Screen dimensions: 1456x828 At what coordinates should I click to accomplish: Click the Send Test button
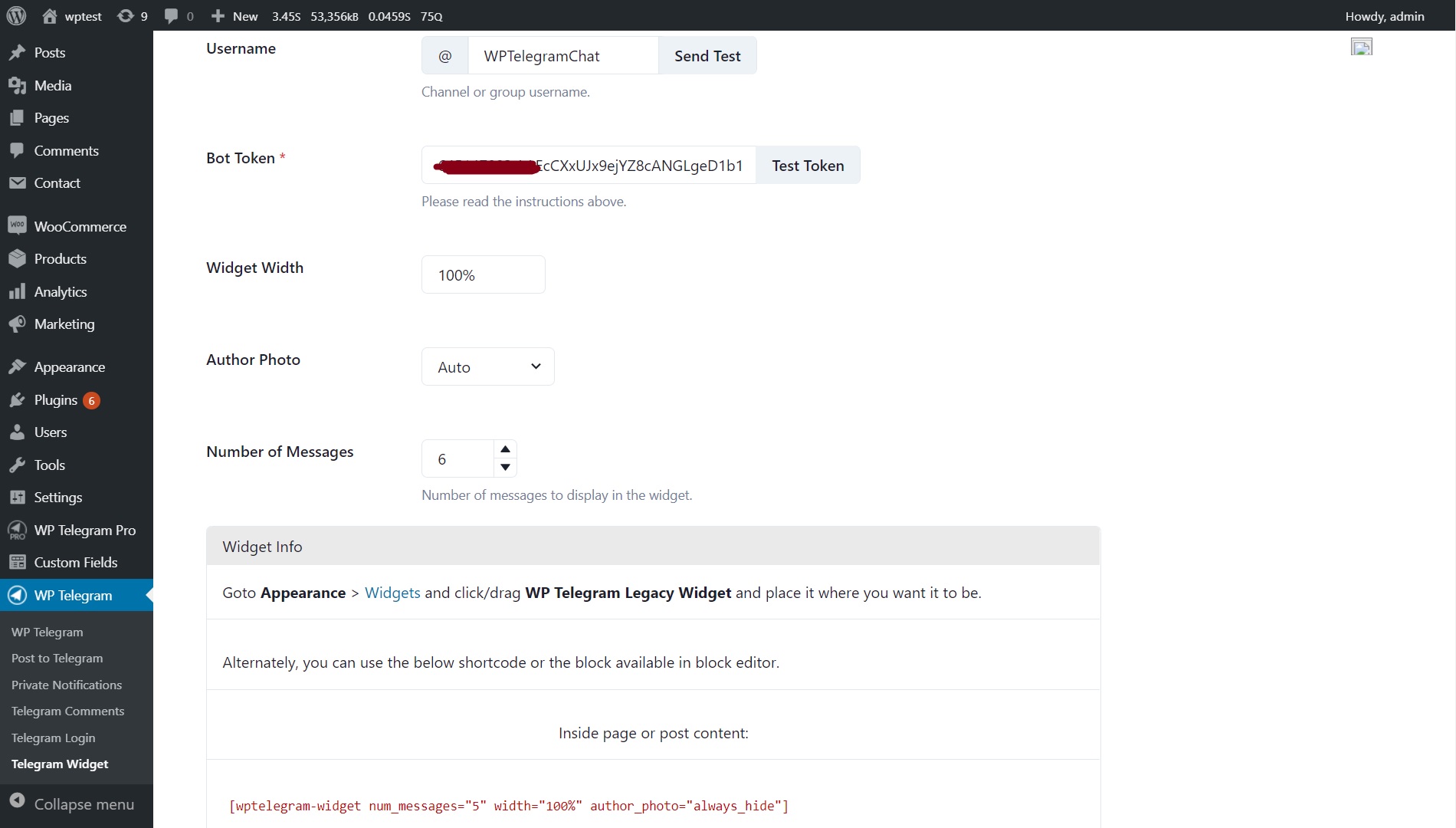pyautogui.click(x=707, y=55)
